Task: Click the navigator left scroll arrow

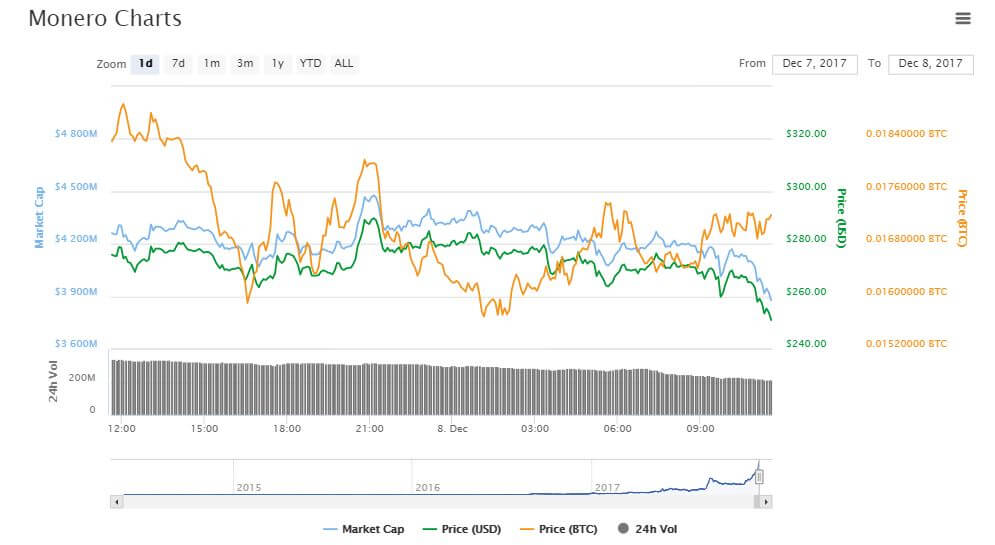Action: point(117,502)
